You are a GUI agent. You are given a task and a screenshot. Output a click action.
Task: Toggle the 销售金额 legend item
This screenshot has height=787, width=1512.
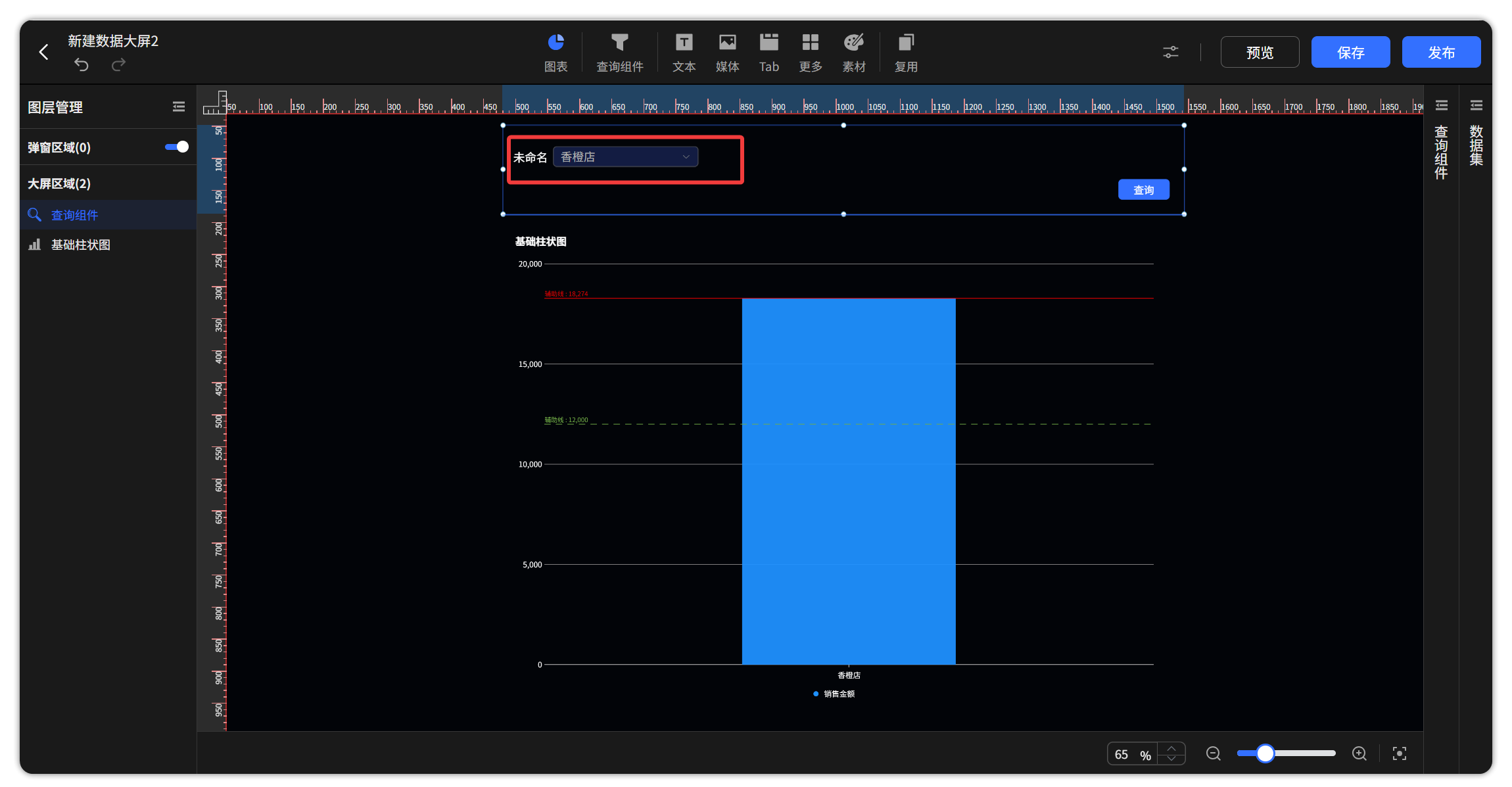[x=834, y=694]
